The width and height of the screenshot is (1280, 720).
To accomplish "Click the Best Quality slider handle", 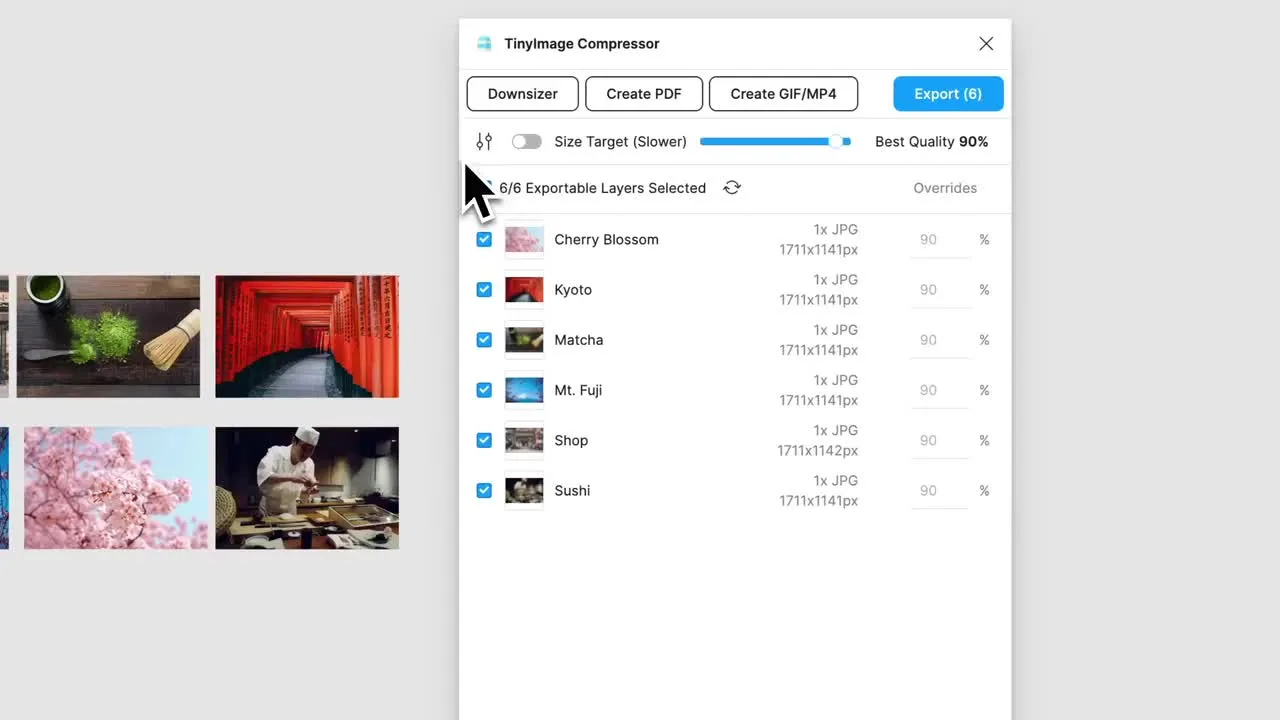I will pyautogui.click(x=836, y=142).
